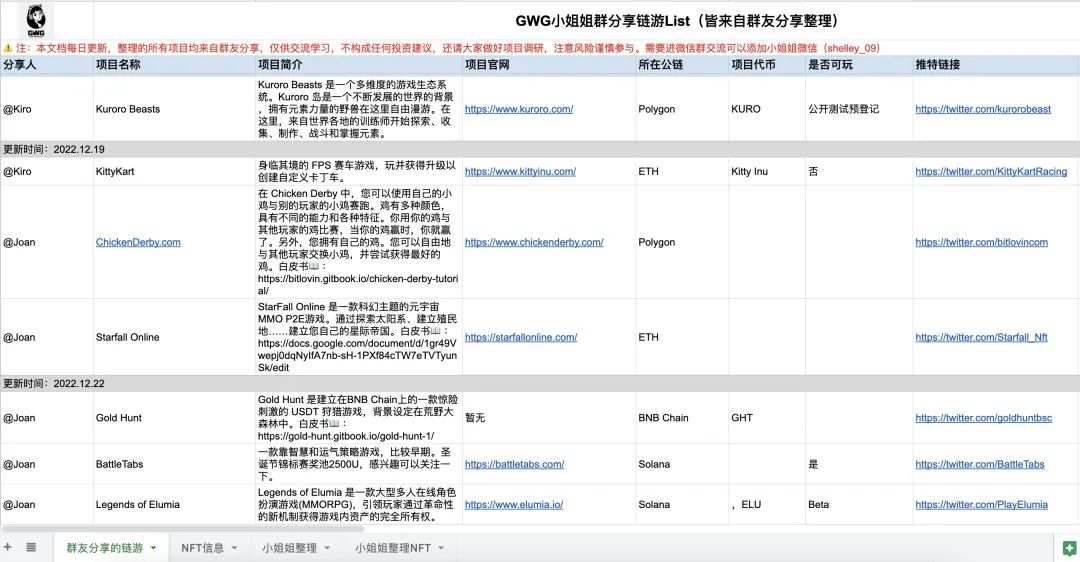Image resolution: width=1080 pixels, height=562 pixels.
Task: Open the kuroro.com website link
Action: [519, 109]
